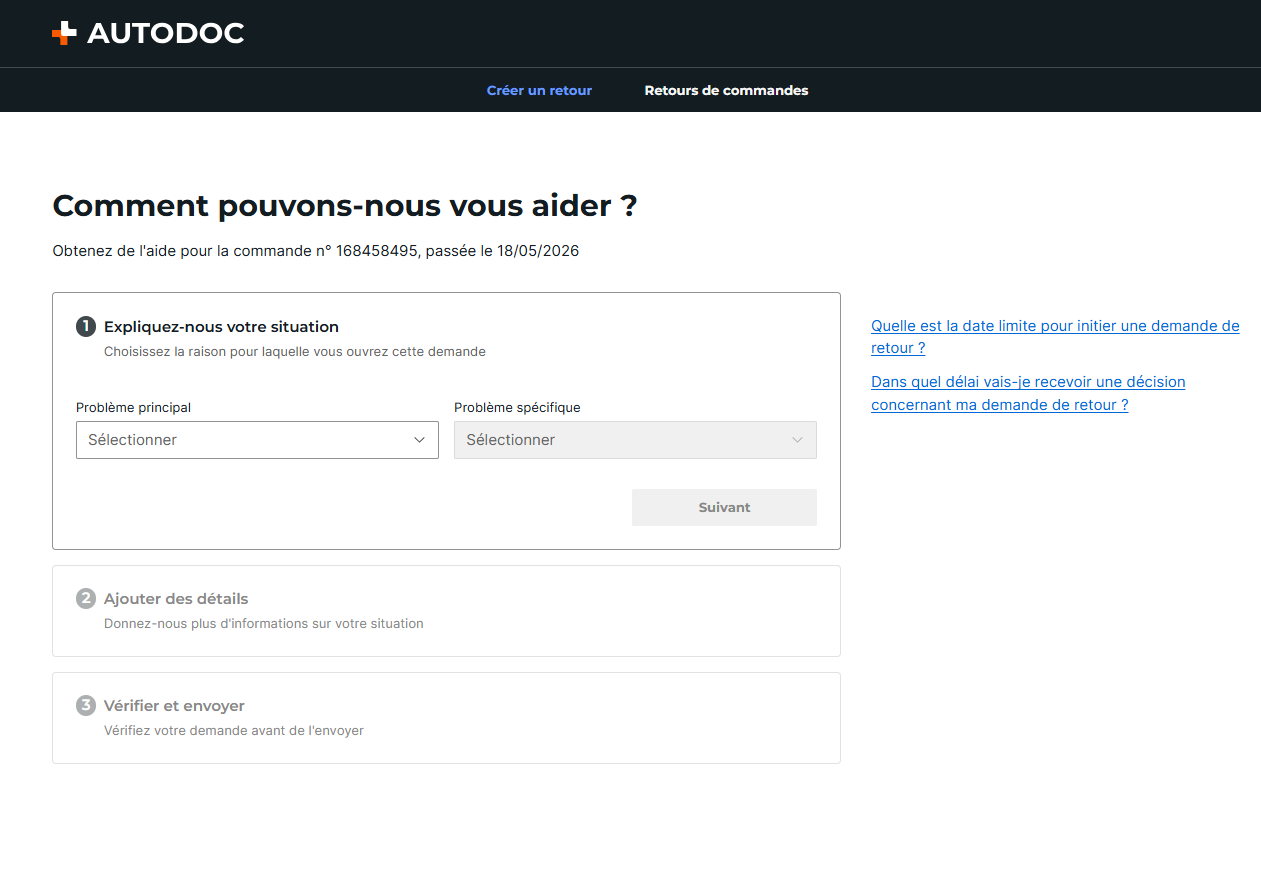Screen dimensions: 1261x873
Task: Click the order number 168458495 text line
Action: click(316, 251)
